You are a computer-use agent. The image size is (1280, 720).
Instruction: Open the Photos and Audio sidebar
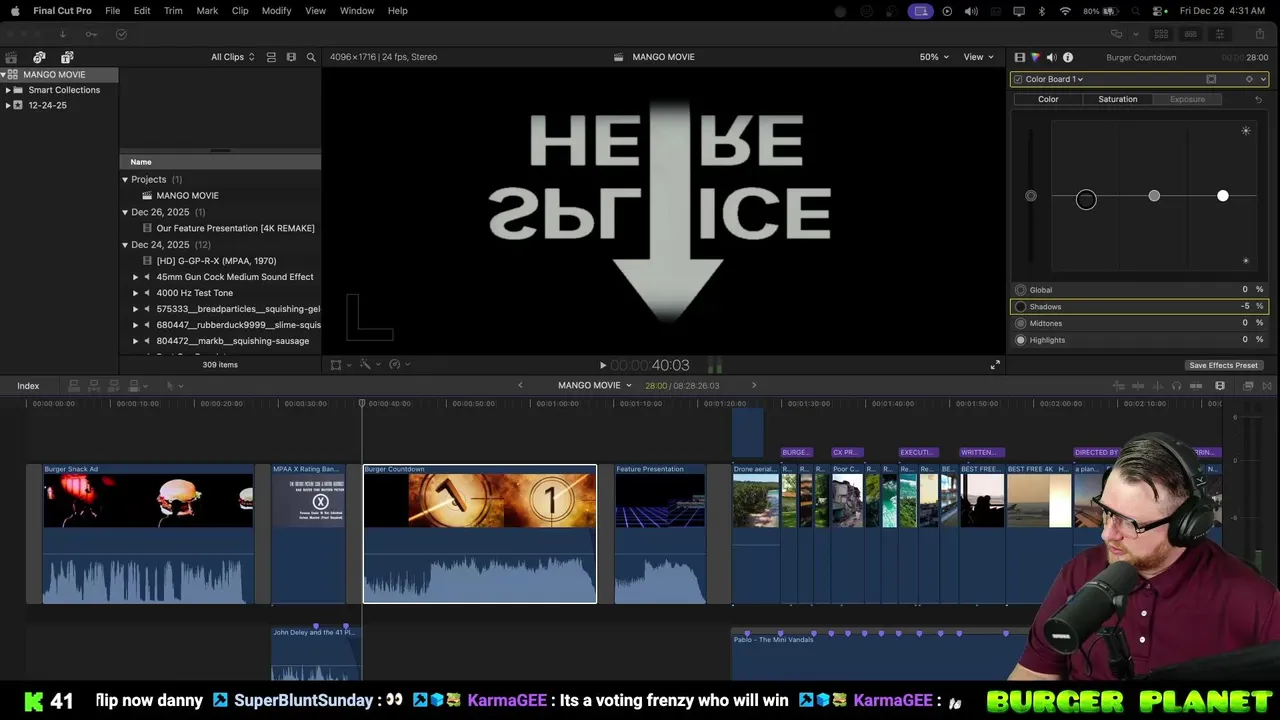pyautogui.click(x=39, y=57)
